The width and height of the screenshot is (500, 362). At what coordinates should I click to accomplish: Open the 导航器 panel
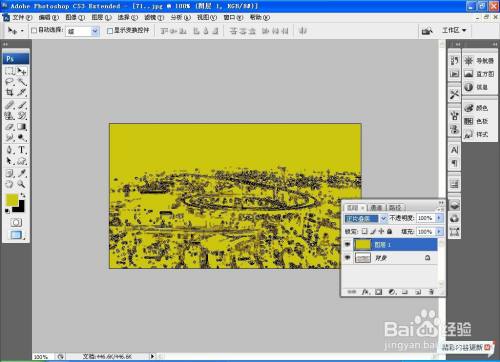click(x=479, y=61)
